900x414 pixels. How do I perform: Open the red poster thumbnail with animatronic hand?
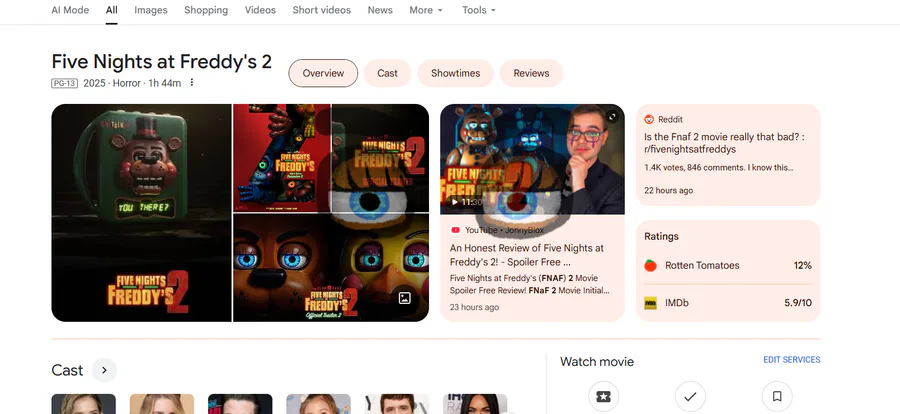(x=282, y=158)
